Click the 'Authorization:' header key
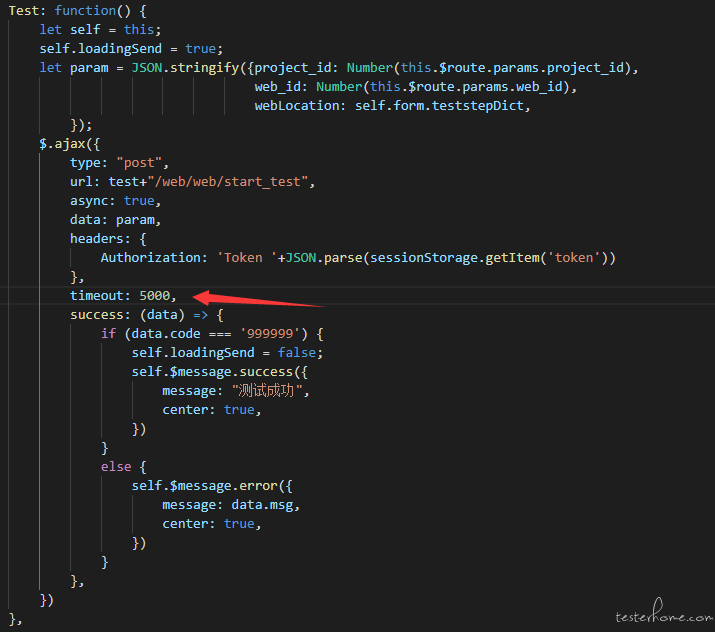 [154, 258]
